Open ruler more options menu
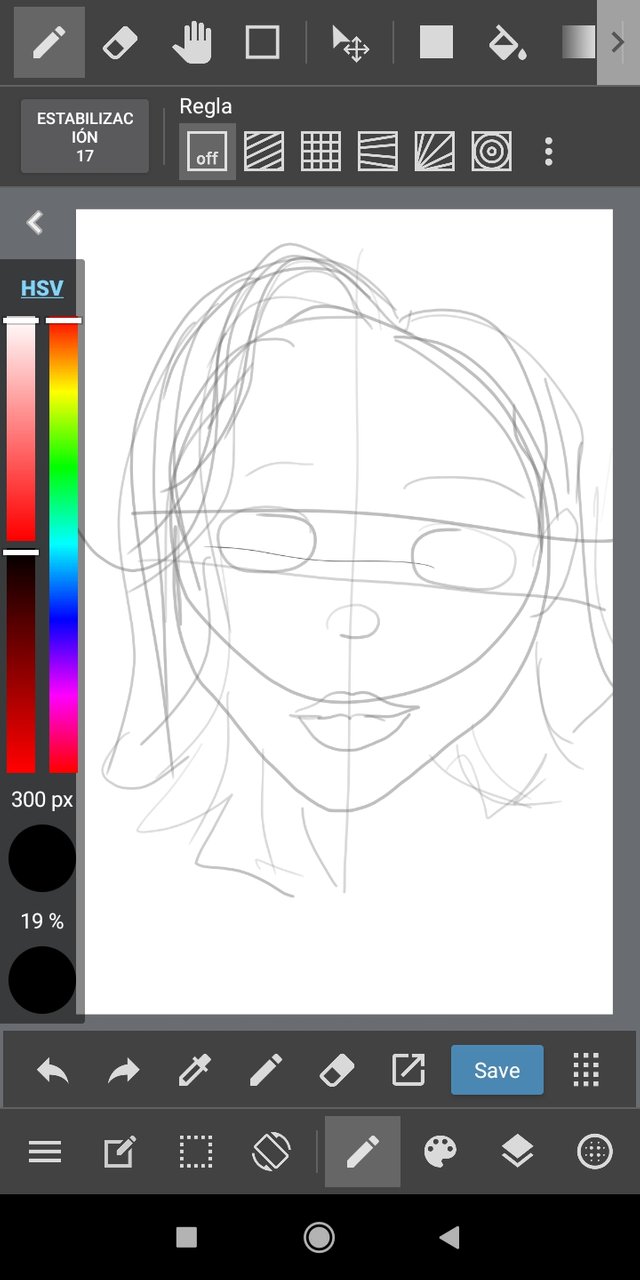The image size is (640, 1280). (548, 152)
